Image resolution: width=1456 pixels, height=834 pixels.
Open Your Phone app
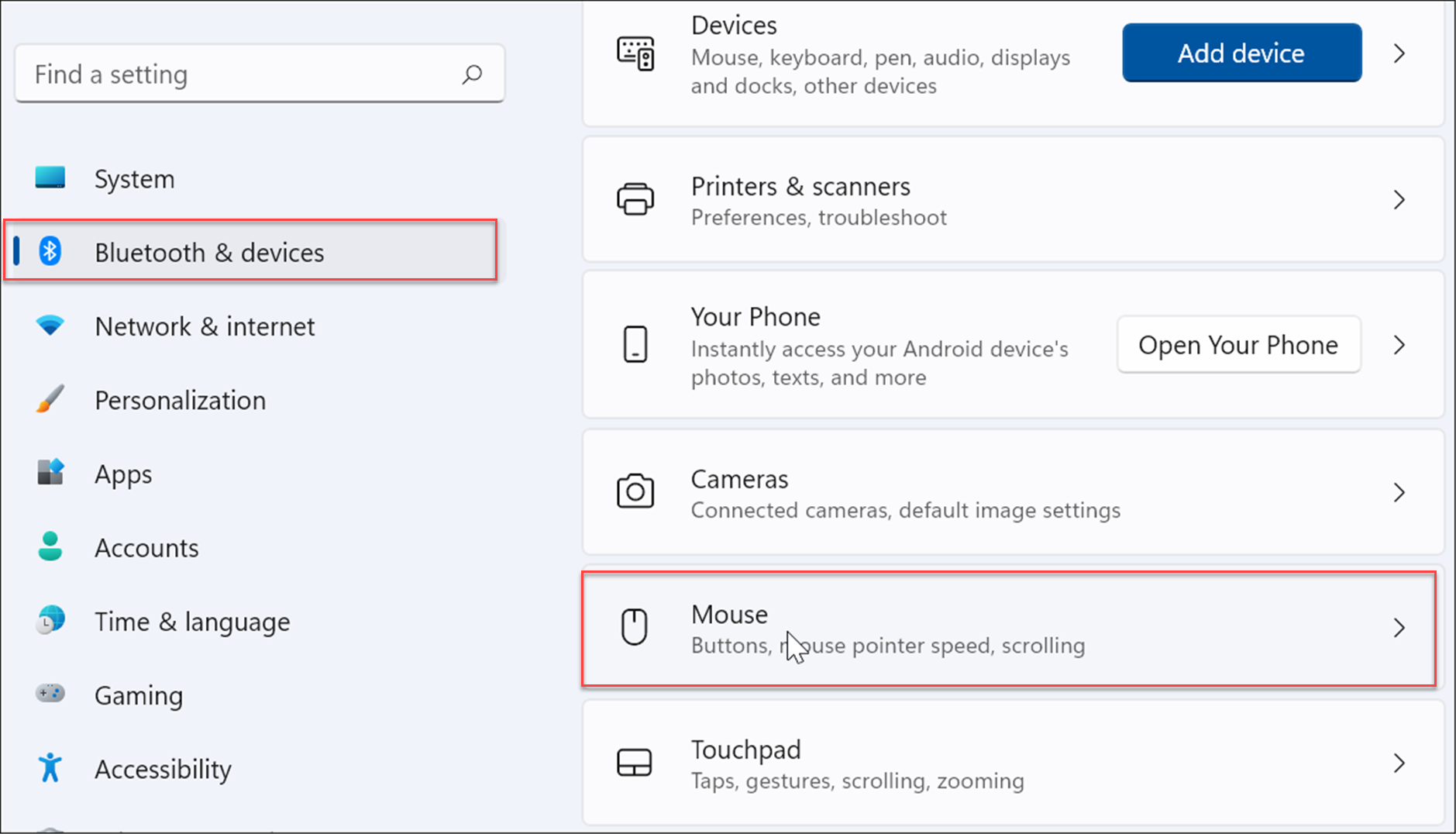tap(1237, 344)
